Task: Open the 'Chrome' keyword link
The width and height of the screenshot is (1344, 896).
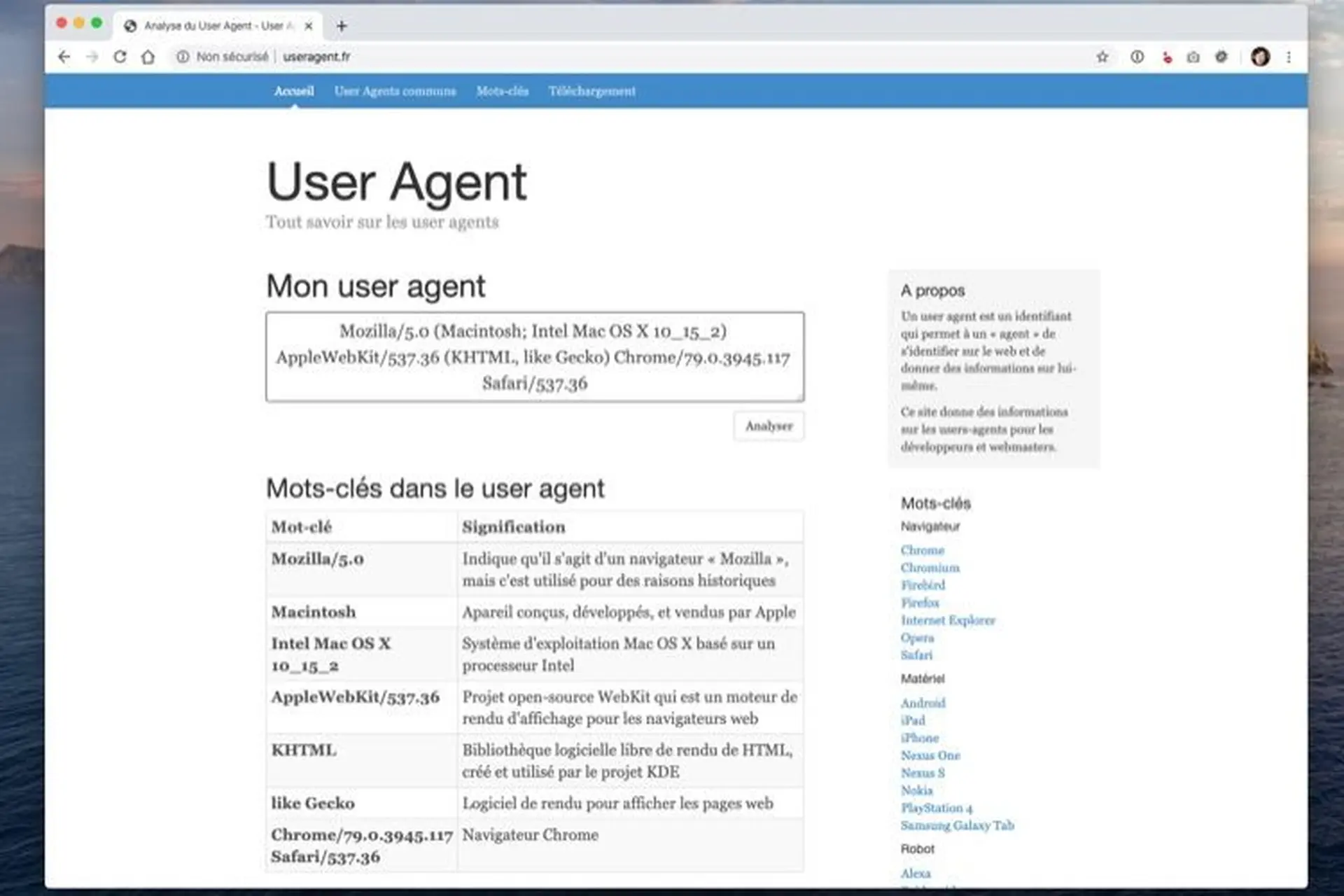Action: click(x=922, y=550)
